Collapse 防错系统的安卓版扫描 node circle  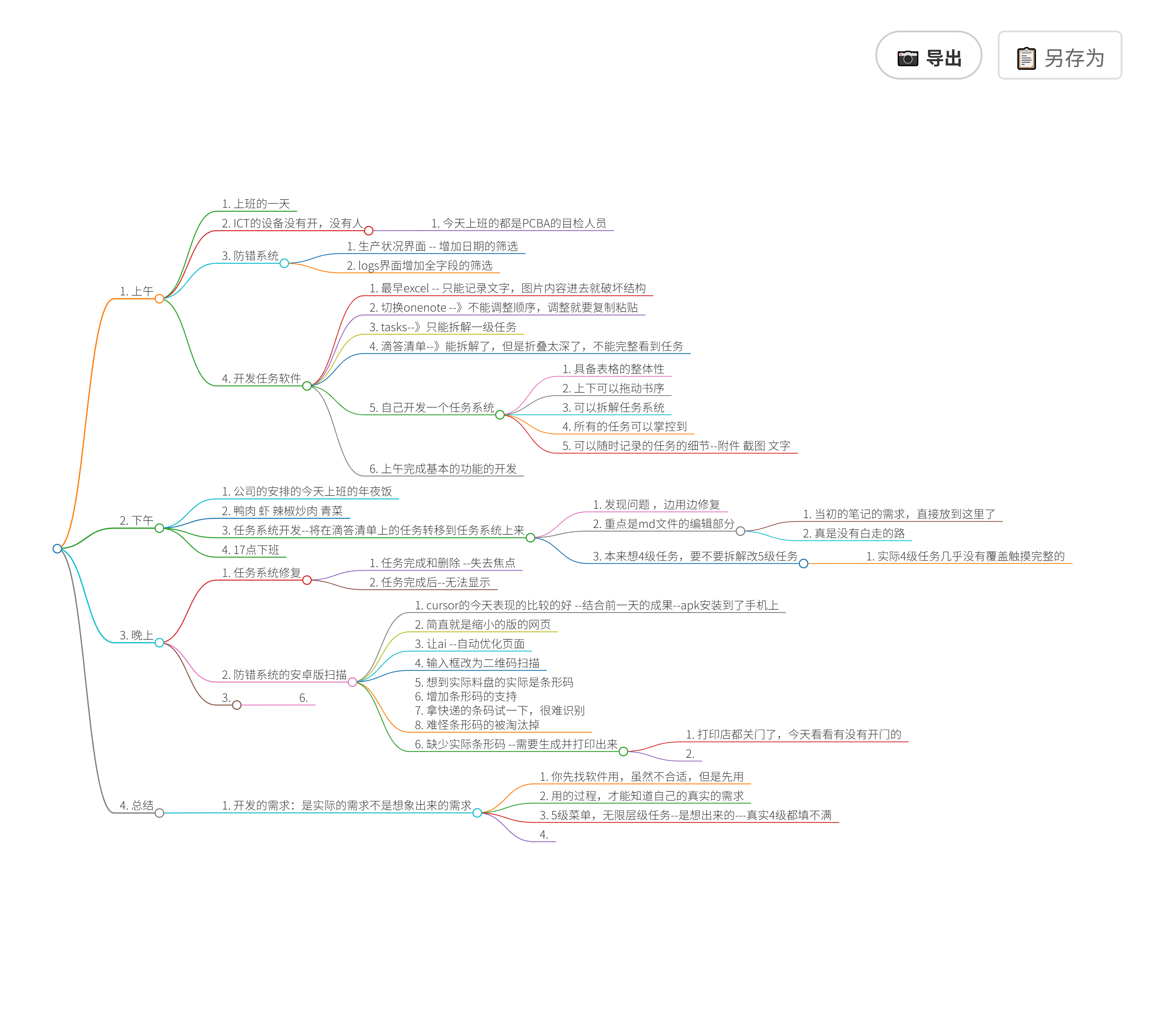[x=352, y=682]
